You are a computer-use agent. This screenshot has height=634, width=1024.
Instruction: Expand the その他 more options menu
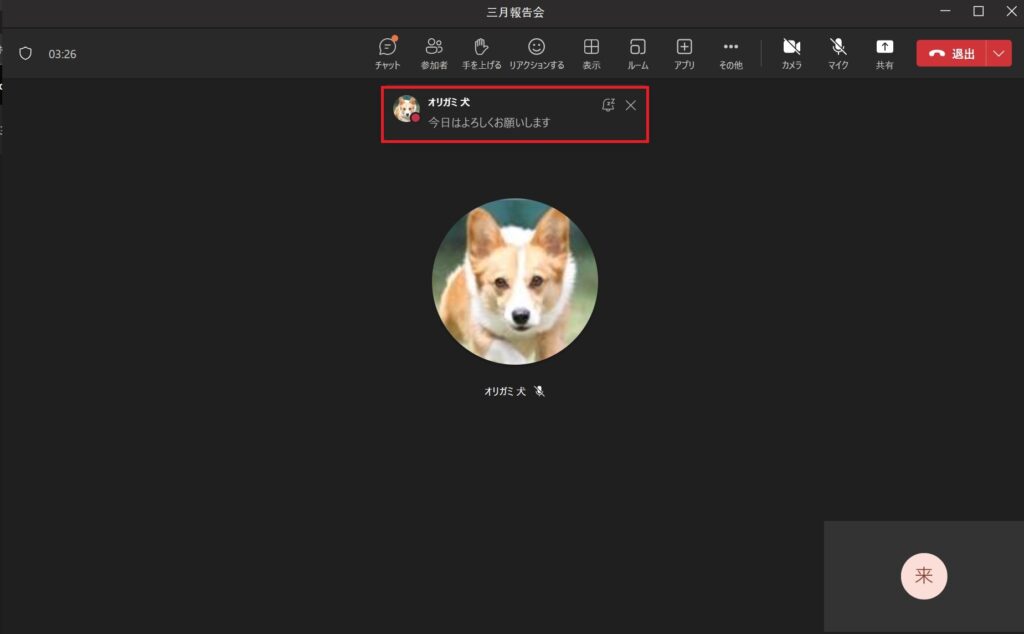[x=730, y=53]
